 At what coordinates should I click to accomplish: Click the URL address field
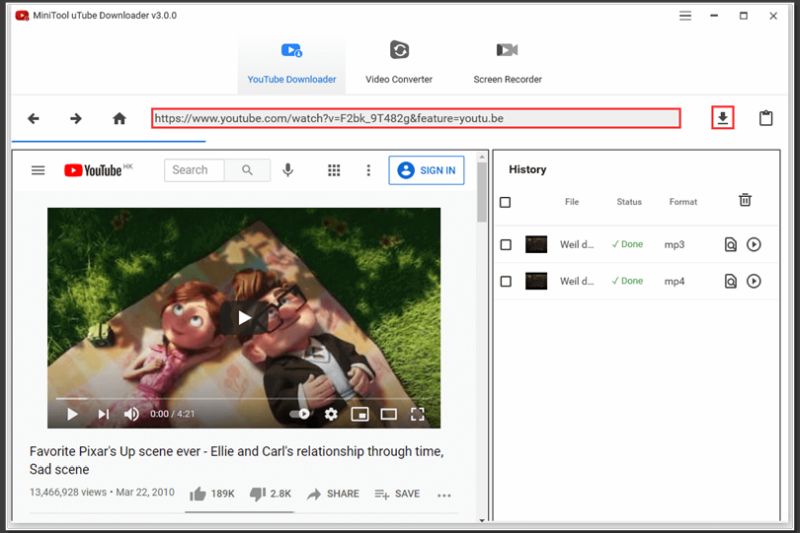pyautogui.click(x=416, y=118)
